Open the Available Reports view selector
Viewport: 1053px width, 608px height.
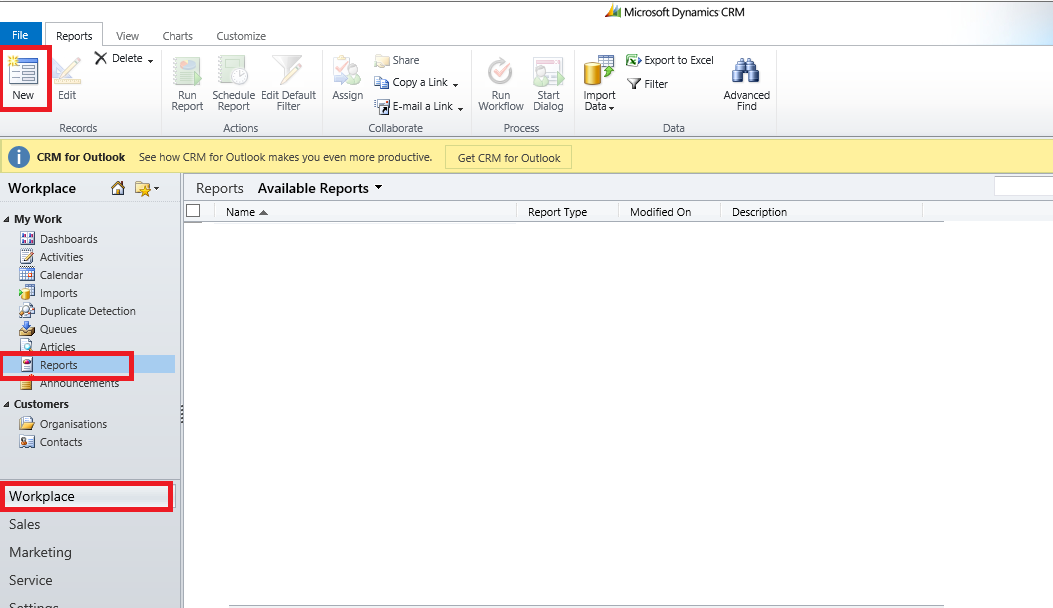[320, 189]
